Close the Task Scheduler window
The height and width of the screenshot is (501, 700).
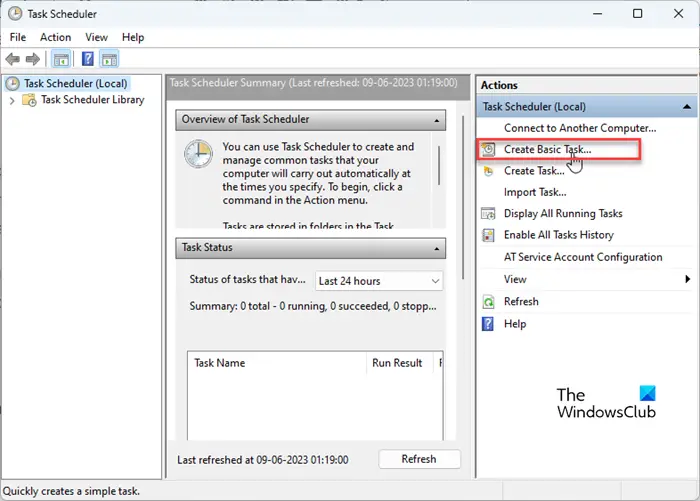pos(679,14)
